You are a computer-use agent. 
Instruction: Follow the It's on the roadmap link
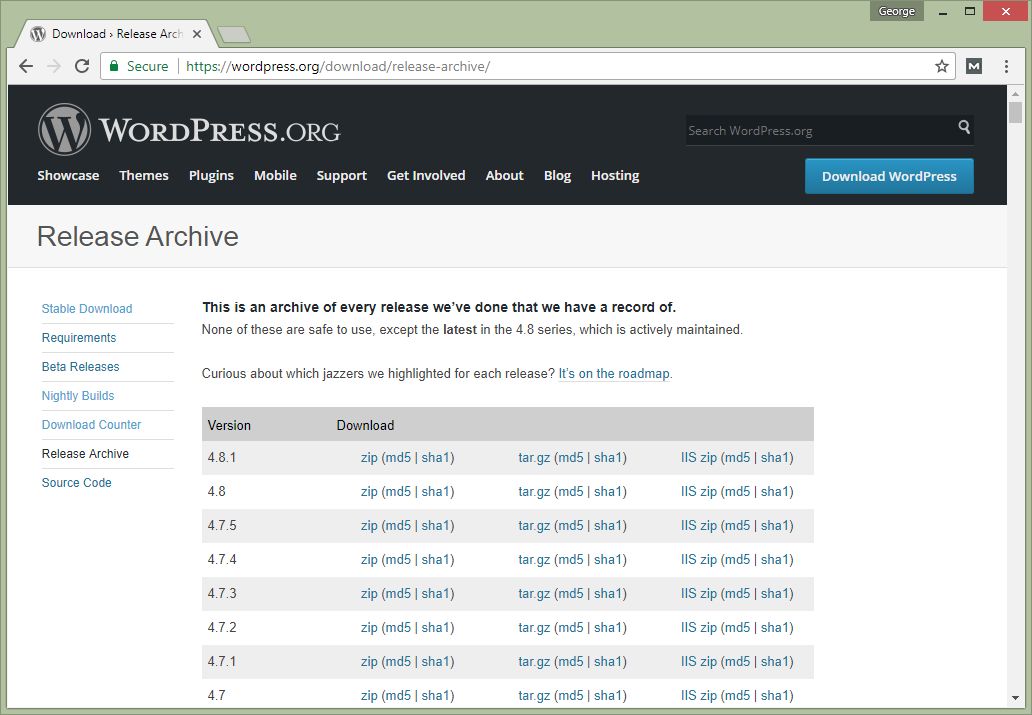613,373
